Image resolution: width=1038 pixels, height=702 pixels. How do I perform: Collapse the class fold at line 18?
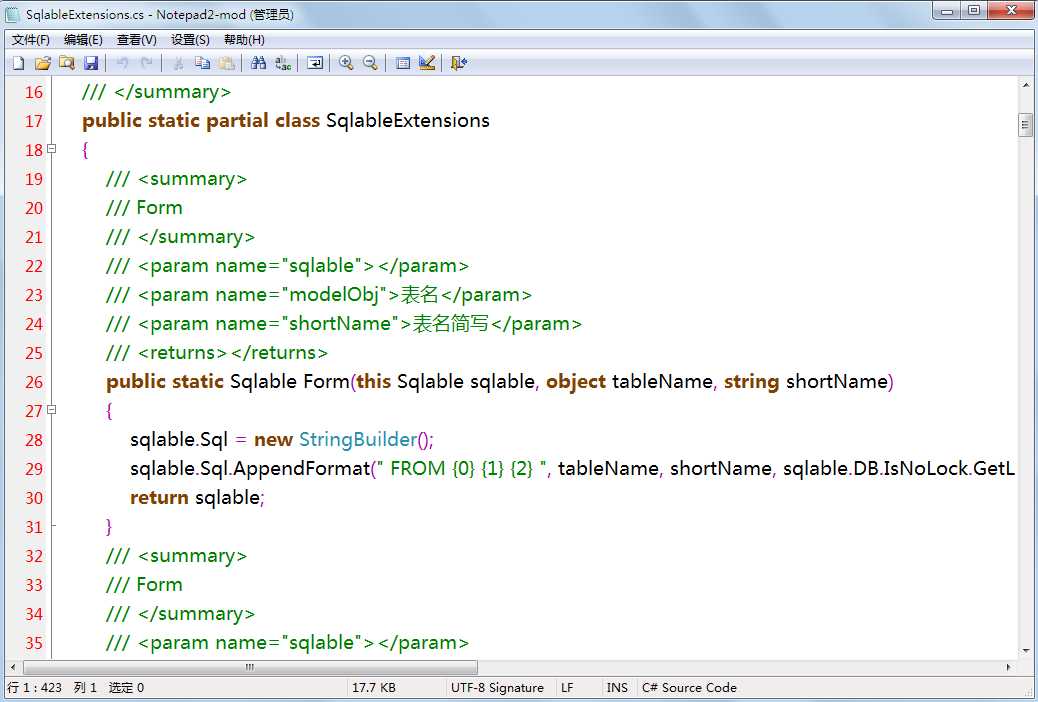[52, 149]
